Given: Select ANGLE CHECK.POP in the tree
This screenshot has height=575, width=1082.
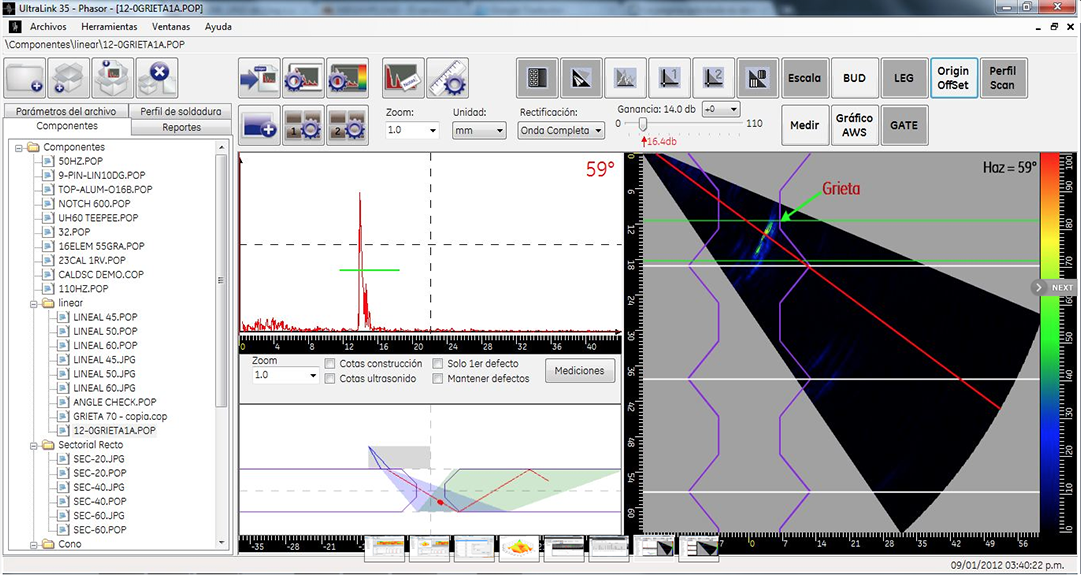Looking at the screenshot, I should tap(115, 402).
